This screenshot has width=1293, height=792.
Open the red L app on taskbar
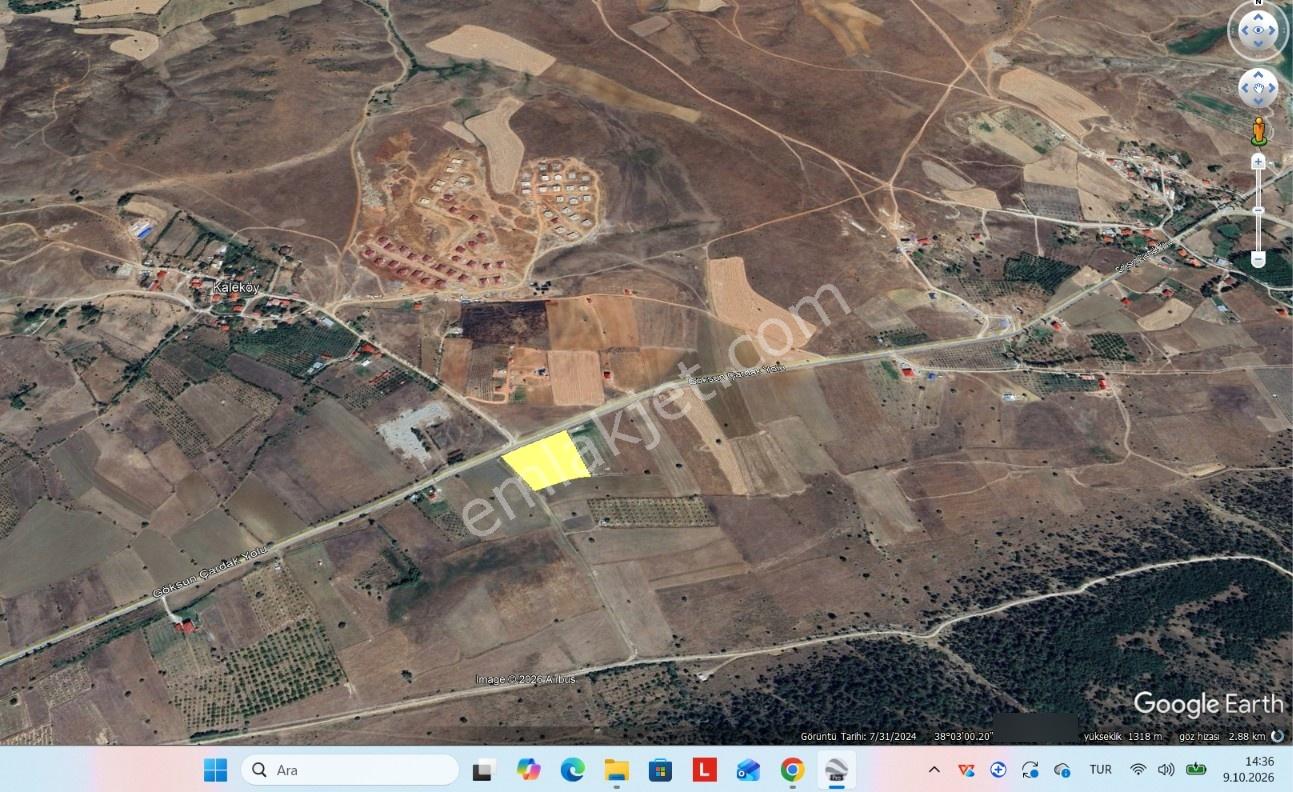[705, 770]
